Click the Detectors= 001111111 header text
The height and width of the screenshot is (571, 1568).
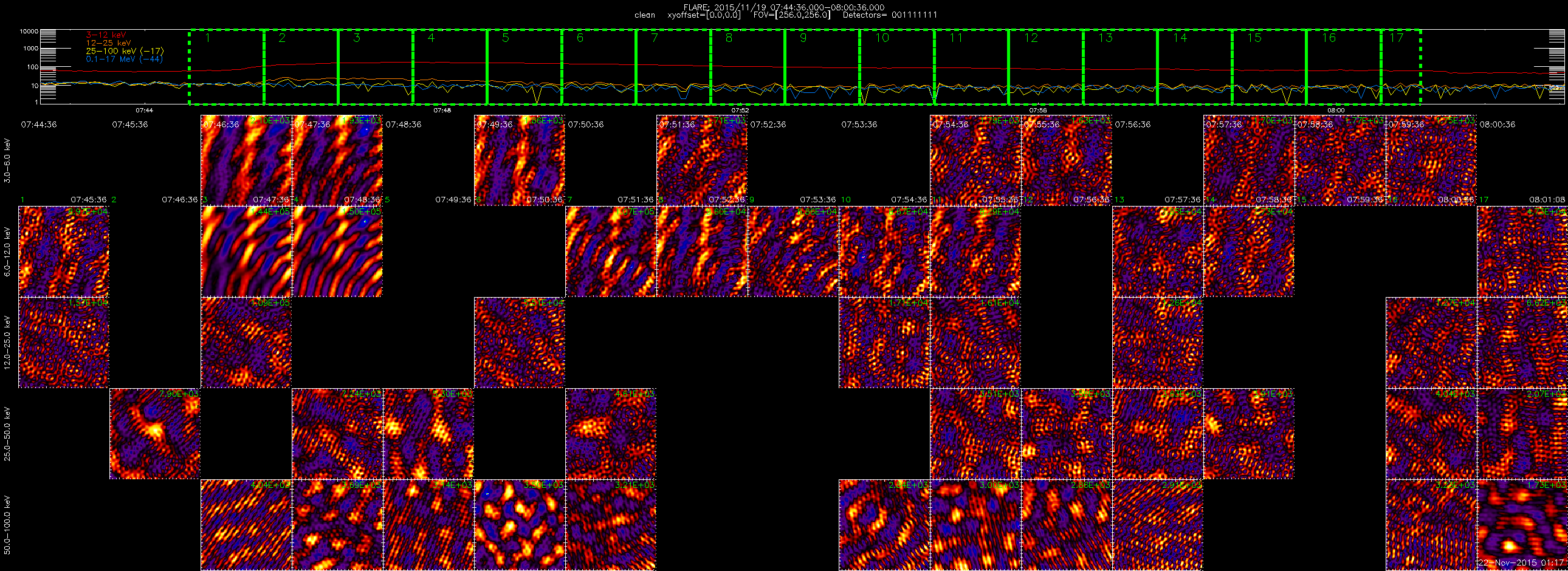tap(890, 15)
